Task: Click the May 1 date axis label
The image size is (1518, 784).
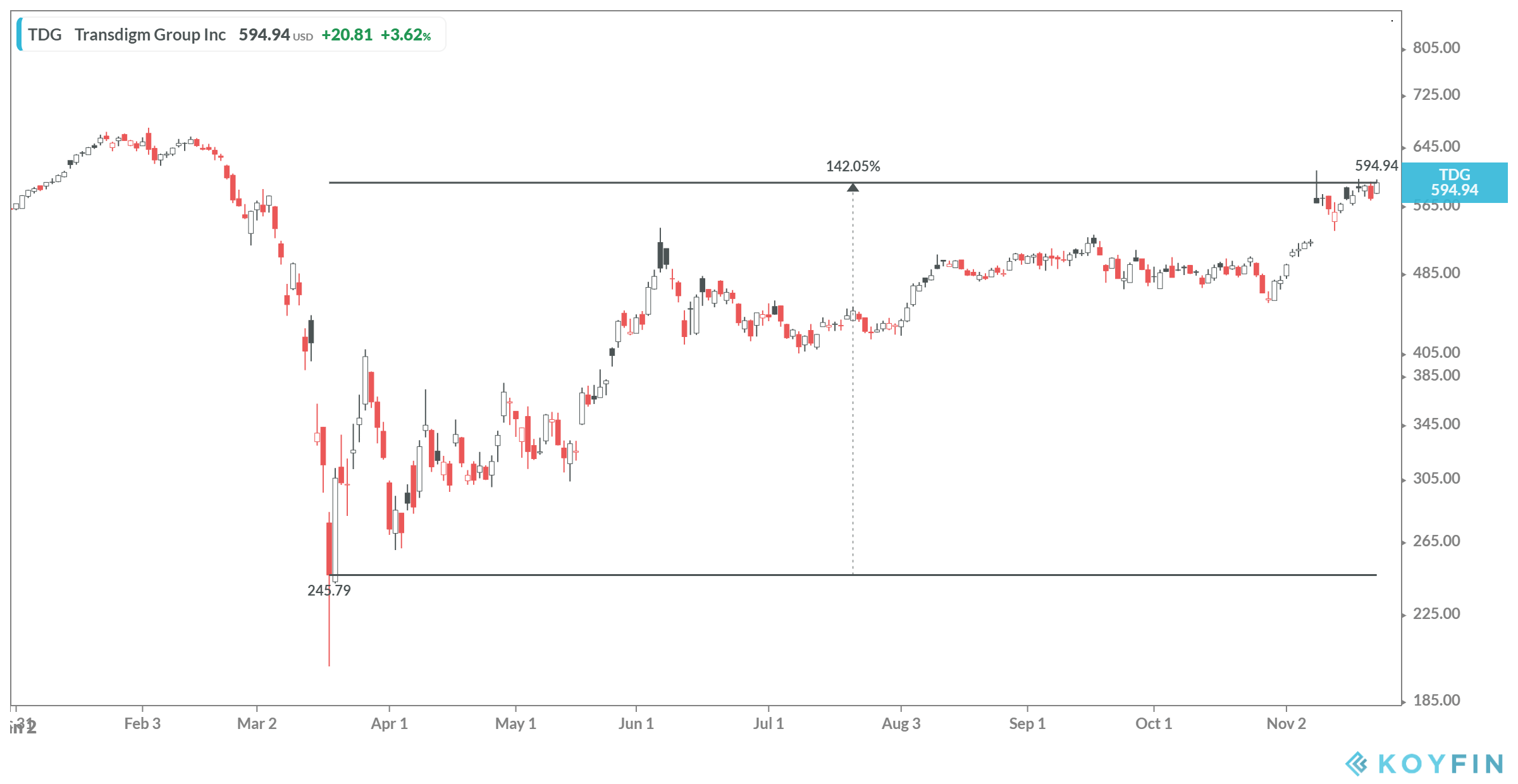Action: [x=515, y=724]
